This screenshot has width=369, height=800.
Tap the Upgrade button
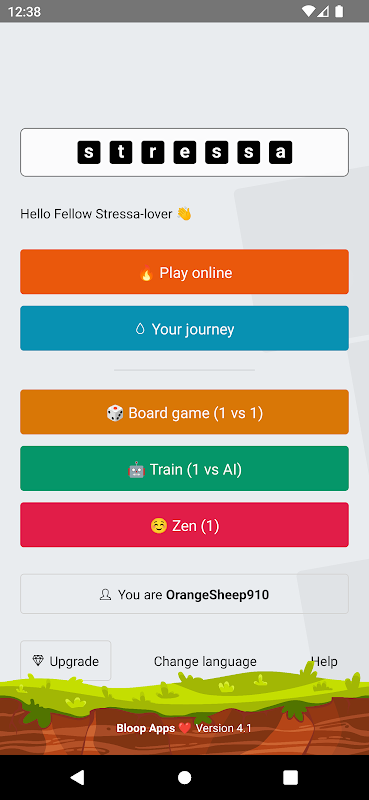[x=66, y=661]
